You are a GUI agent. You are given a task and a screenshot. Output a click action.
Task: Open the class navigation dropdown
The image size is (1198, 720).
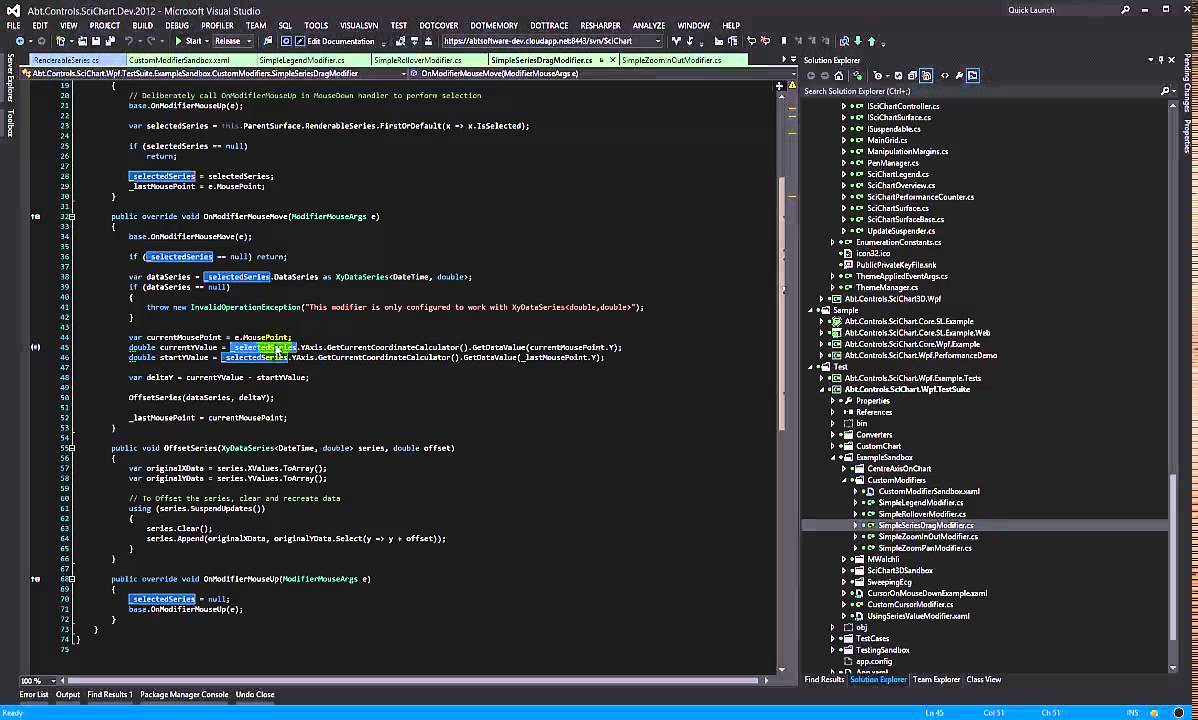(x=403, y=74)
